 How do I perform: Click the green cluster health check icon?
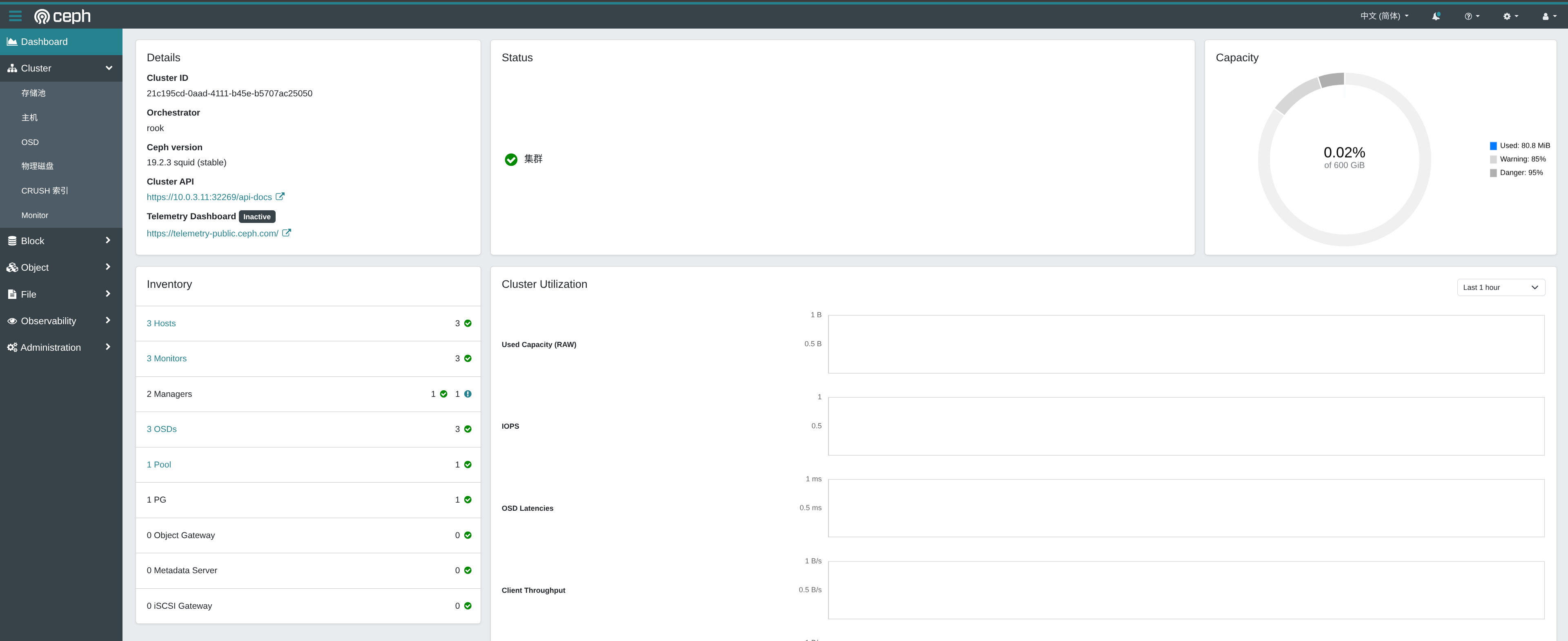(x=511, y=160)
